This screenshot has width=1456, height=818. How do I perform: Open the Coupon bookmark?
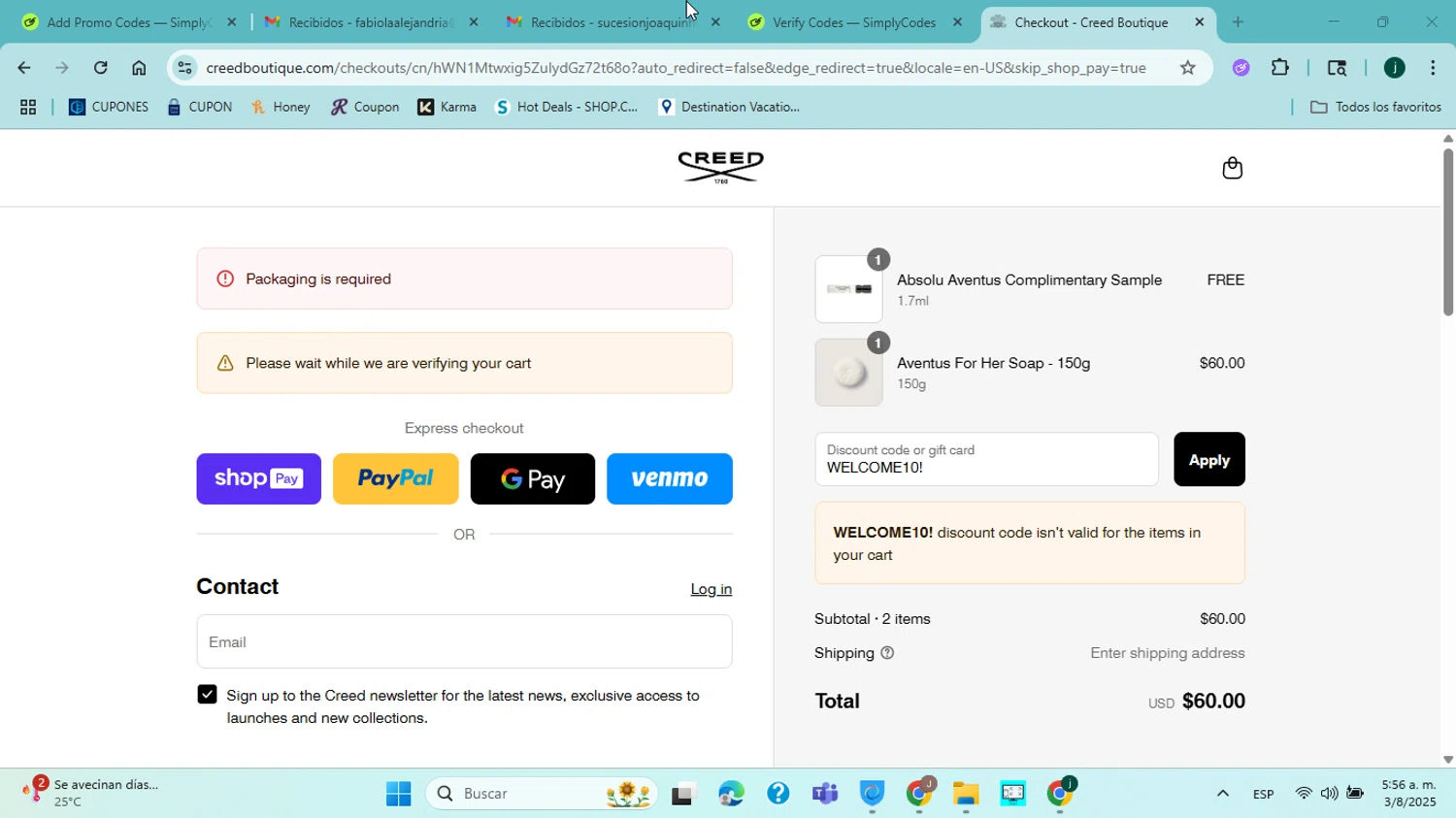point(365,108)
